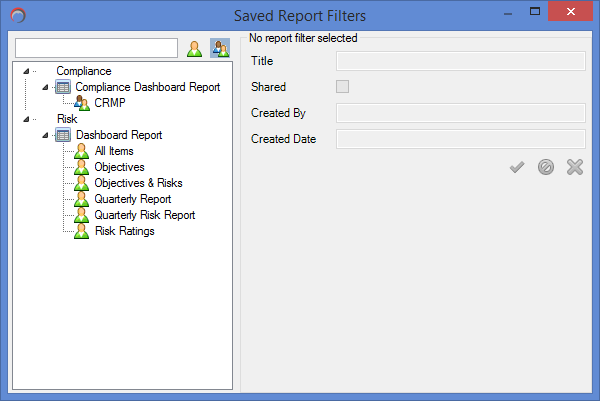Select Dashboard Report under Risk
This screenshot has height=401, width=600.
119,135
